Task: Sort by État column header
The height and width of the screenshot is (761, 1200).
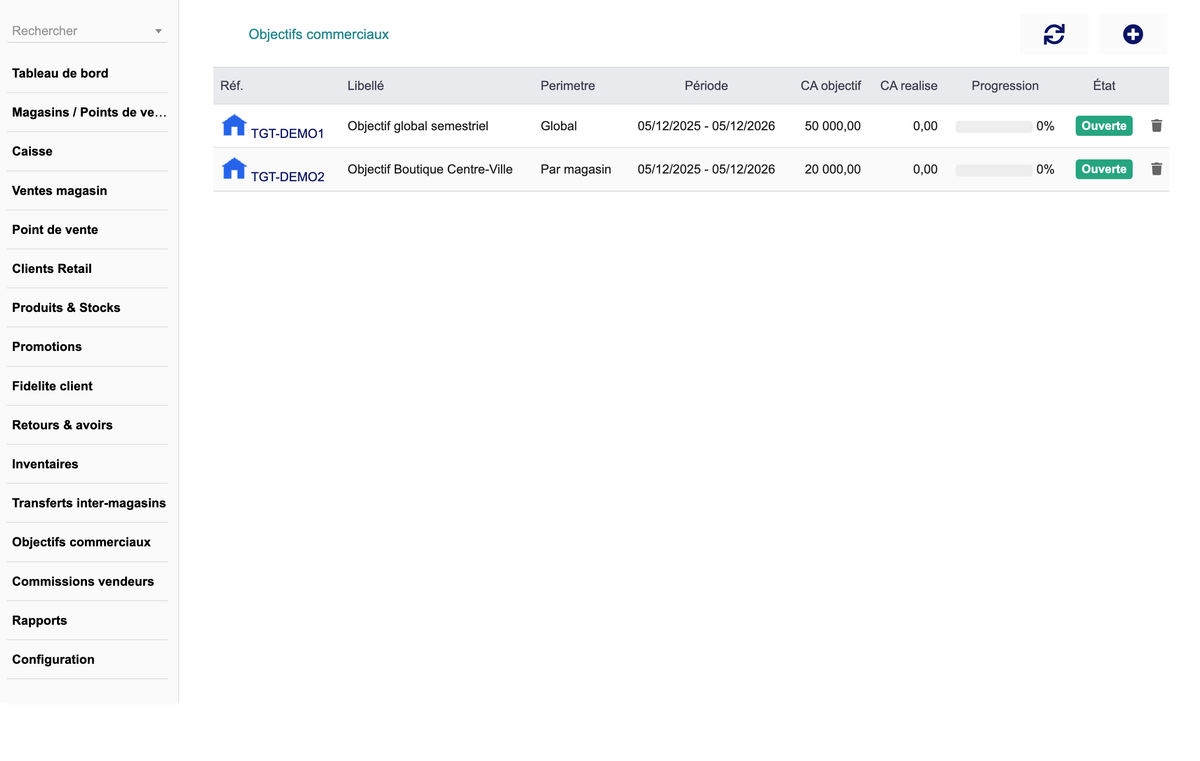Action: click(x=1104, y=86)
